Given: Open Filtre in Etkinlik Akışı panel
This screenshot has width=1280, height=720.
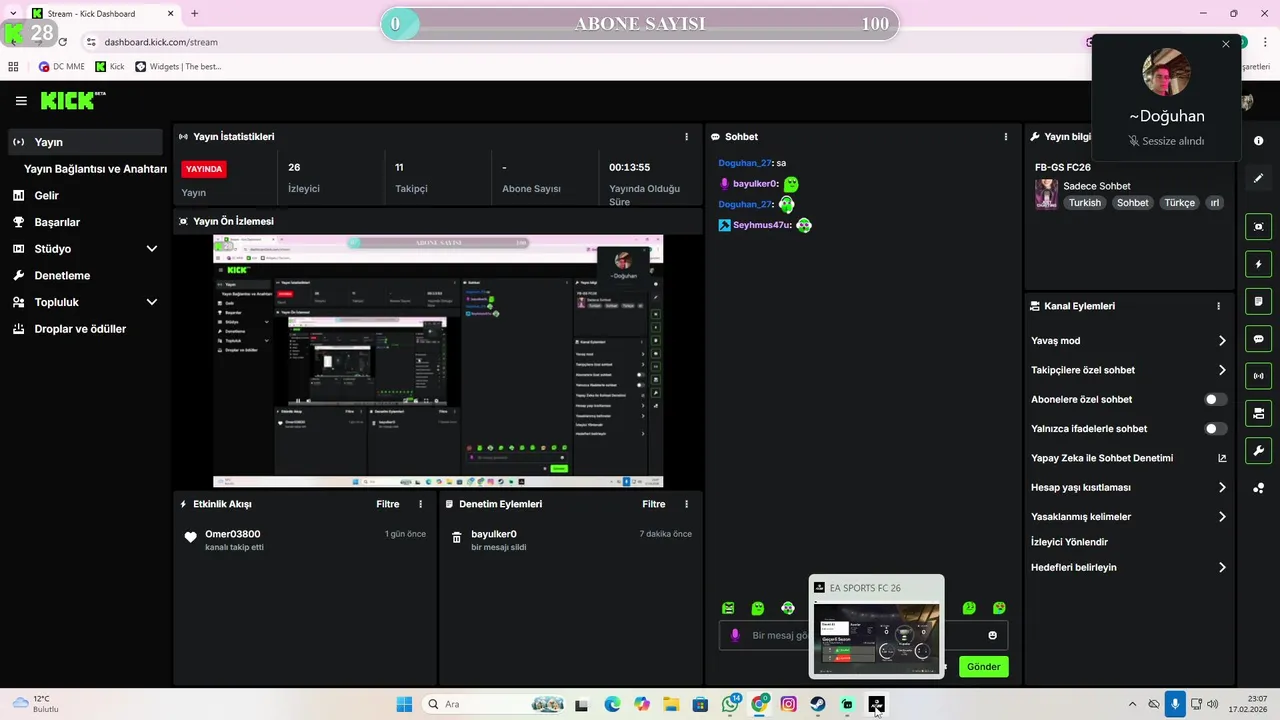Looking at the screenshot, I should [388, 504].
